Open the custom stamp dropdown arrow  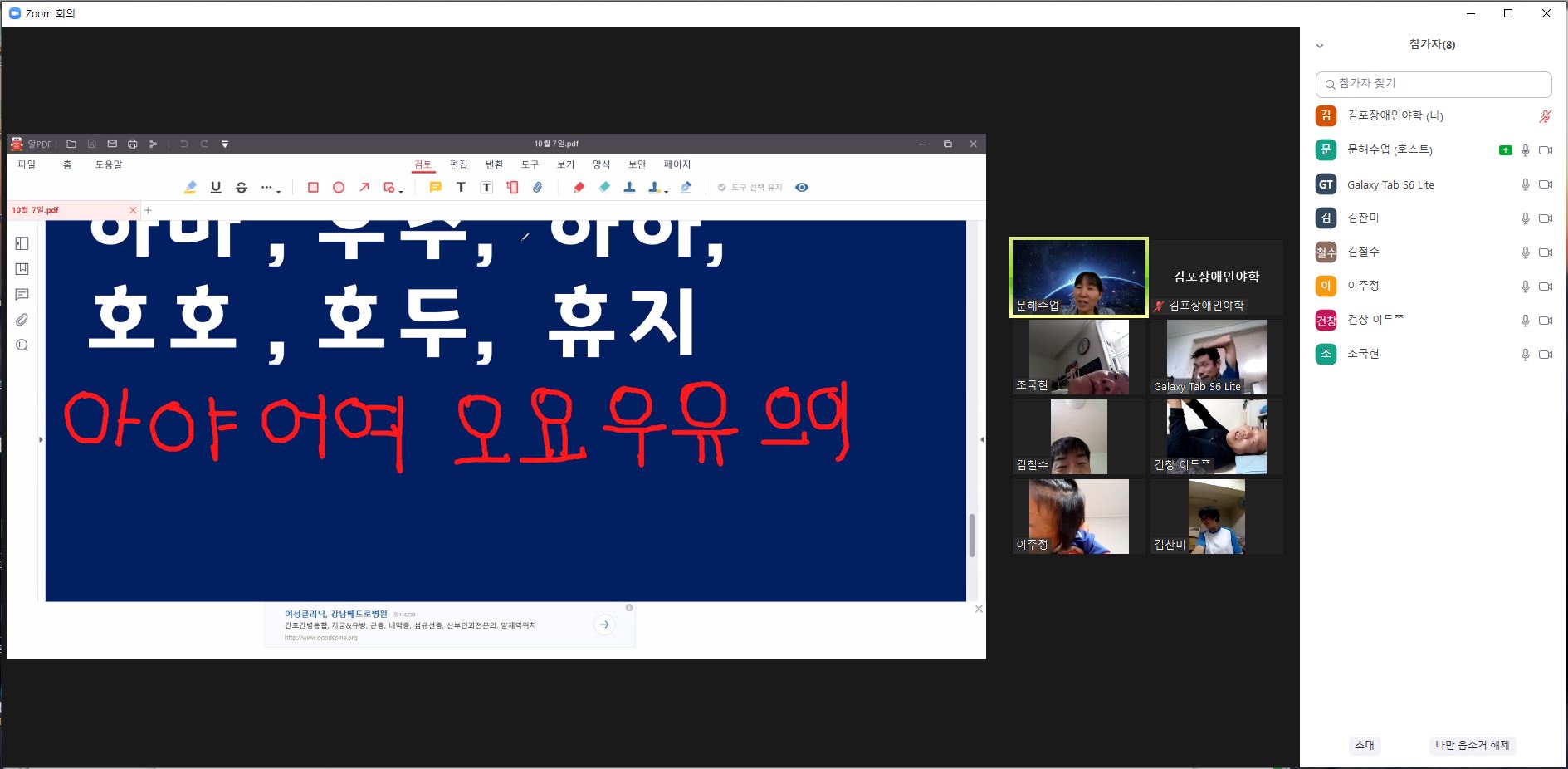[666, 192]
